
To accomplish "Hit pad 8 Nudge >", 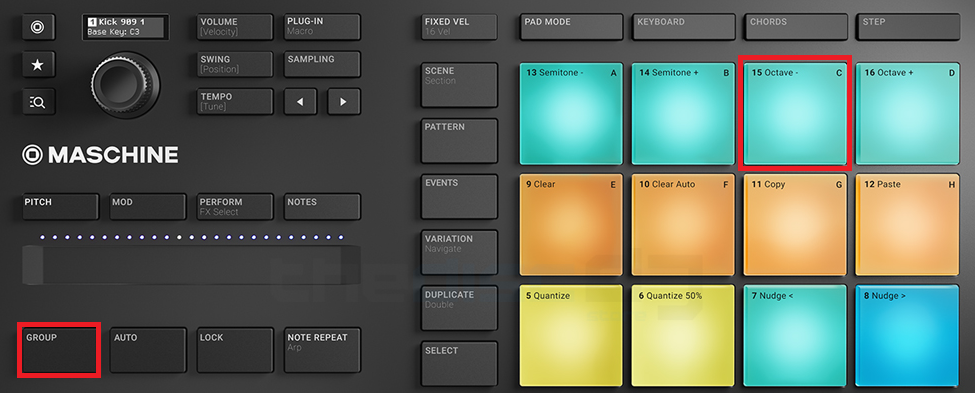I will (x=908, y=336).
